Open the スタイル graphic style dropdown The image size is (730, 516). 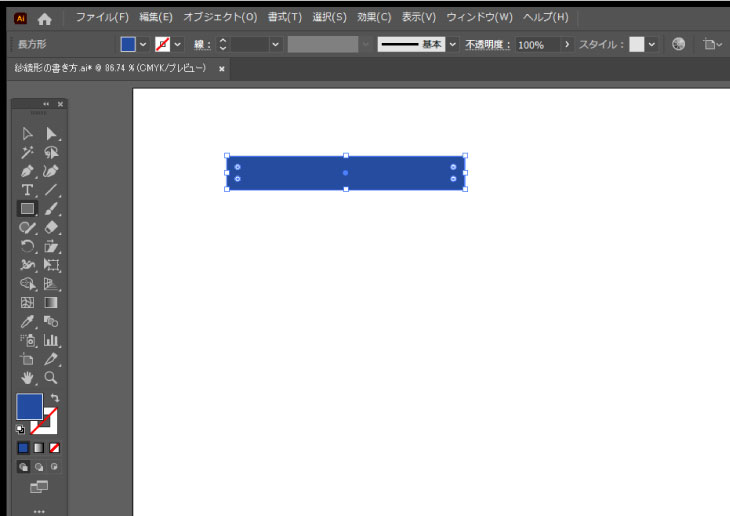(x=652, y=45)
